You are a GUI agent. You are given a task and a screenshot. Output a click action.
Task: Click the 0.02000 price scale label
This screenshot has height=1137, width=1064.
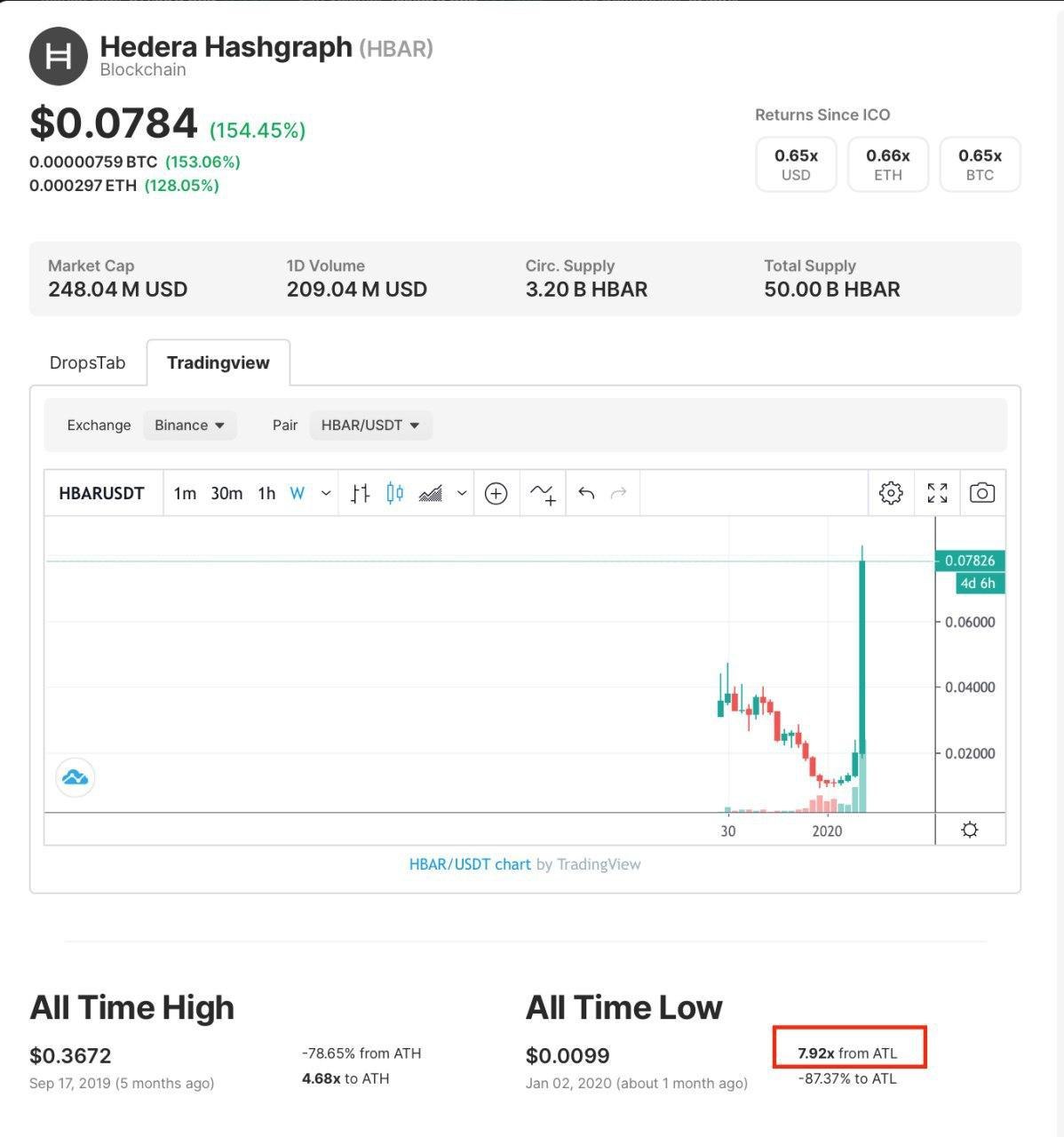point(970,753)
